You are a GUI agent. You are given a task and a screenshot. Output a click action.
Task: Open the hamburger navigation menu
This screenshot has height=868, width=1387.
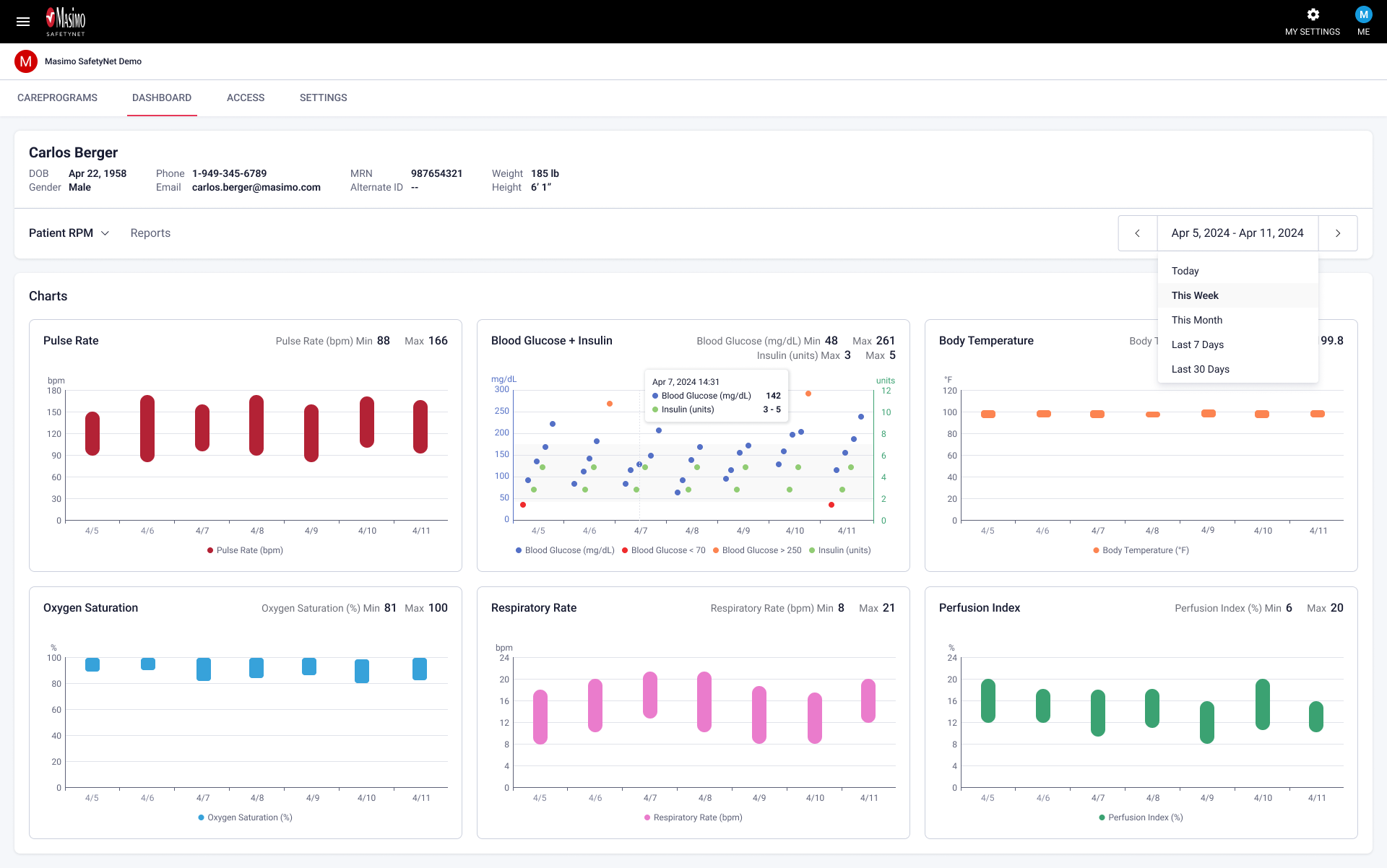[x=23, y=22]
